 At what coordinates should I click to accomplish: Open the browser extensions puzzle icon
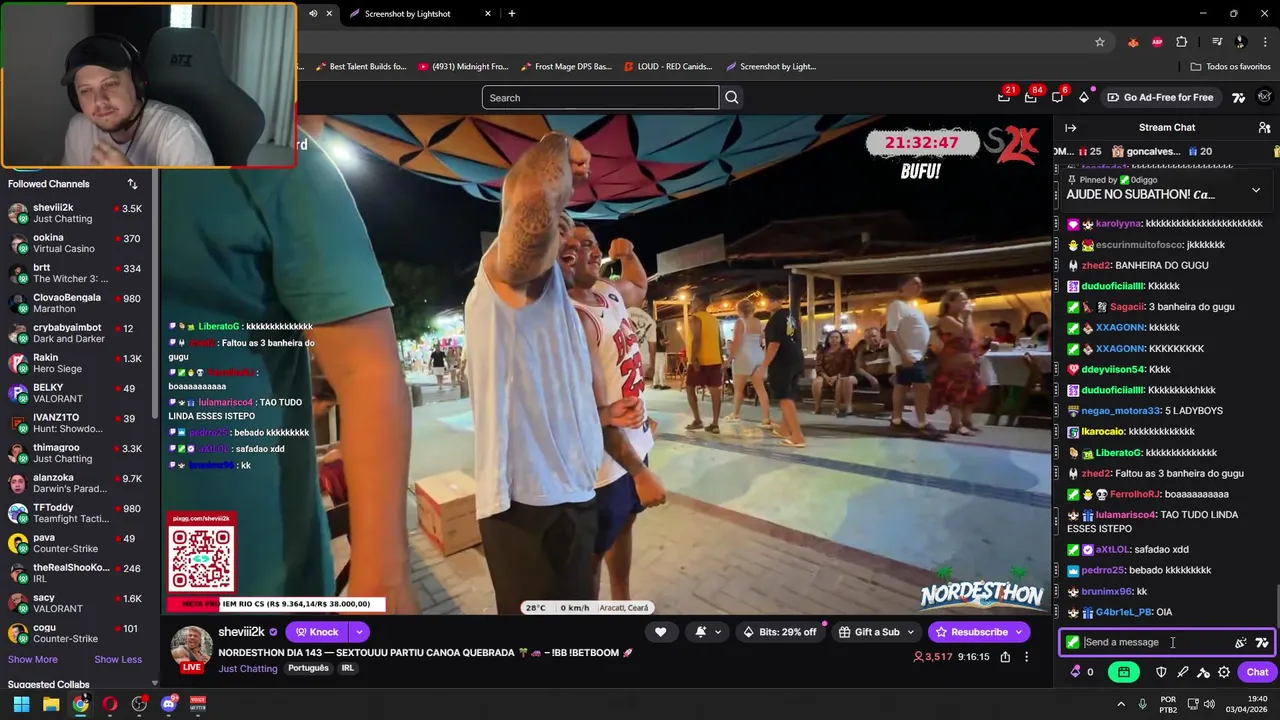tap(1182, 42)
